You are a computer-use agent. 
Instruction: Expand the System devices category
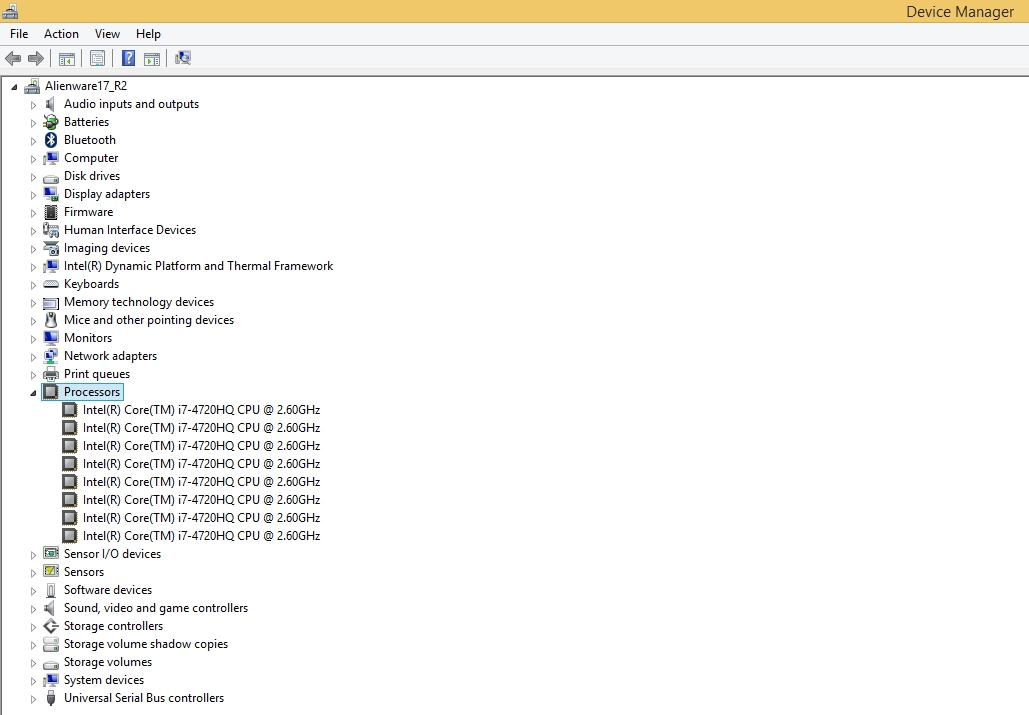[33, 681]
